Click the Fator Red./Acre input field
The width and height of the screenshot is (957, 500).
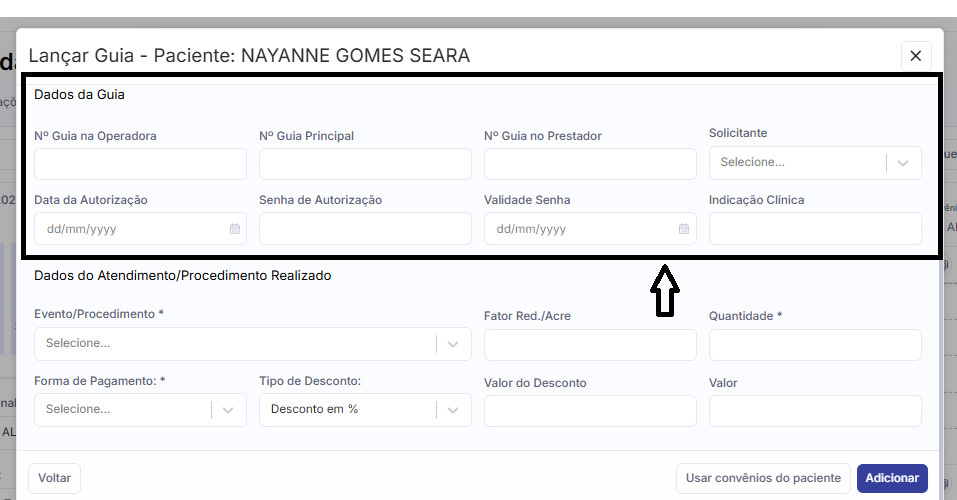click(x=590, y=345)
